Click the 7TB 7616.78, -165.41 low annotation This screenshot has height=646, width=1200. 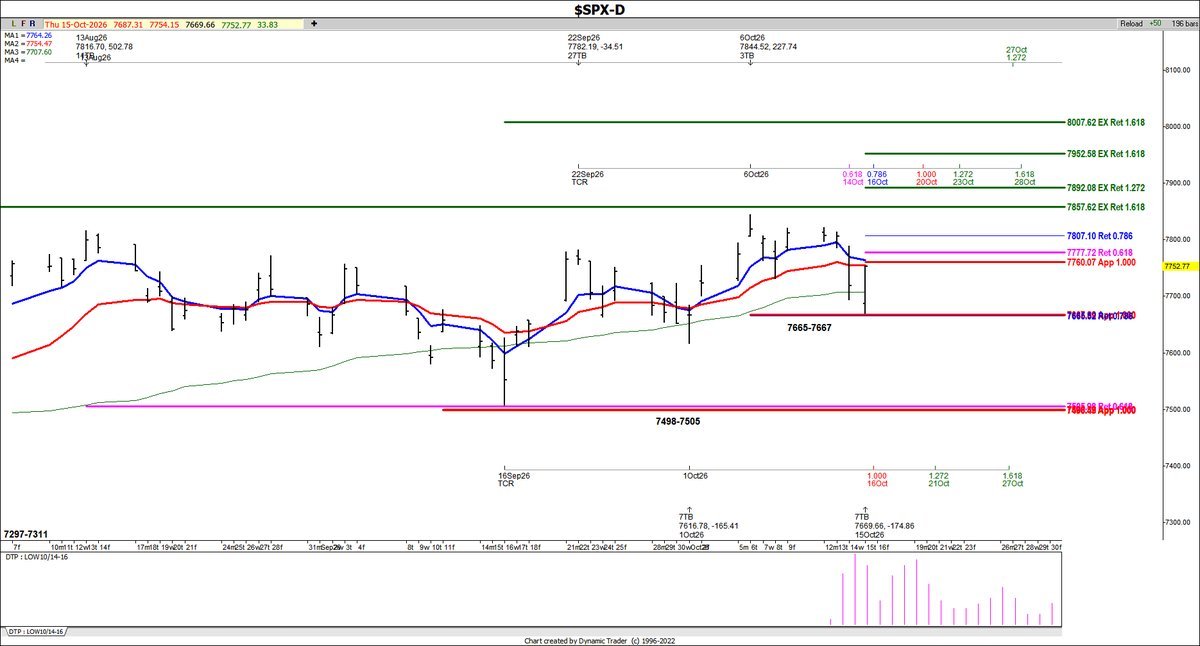[x=708, y=526]
